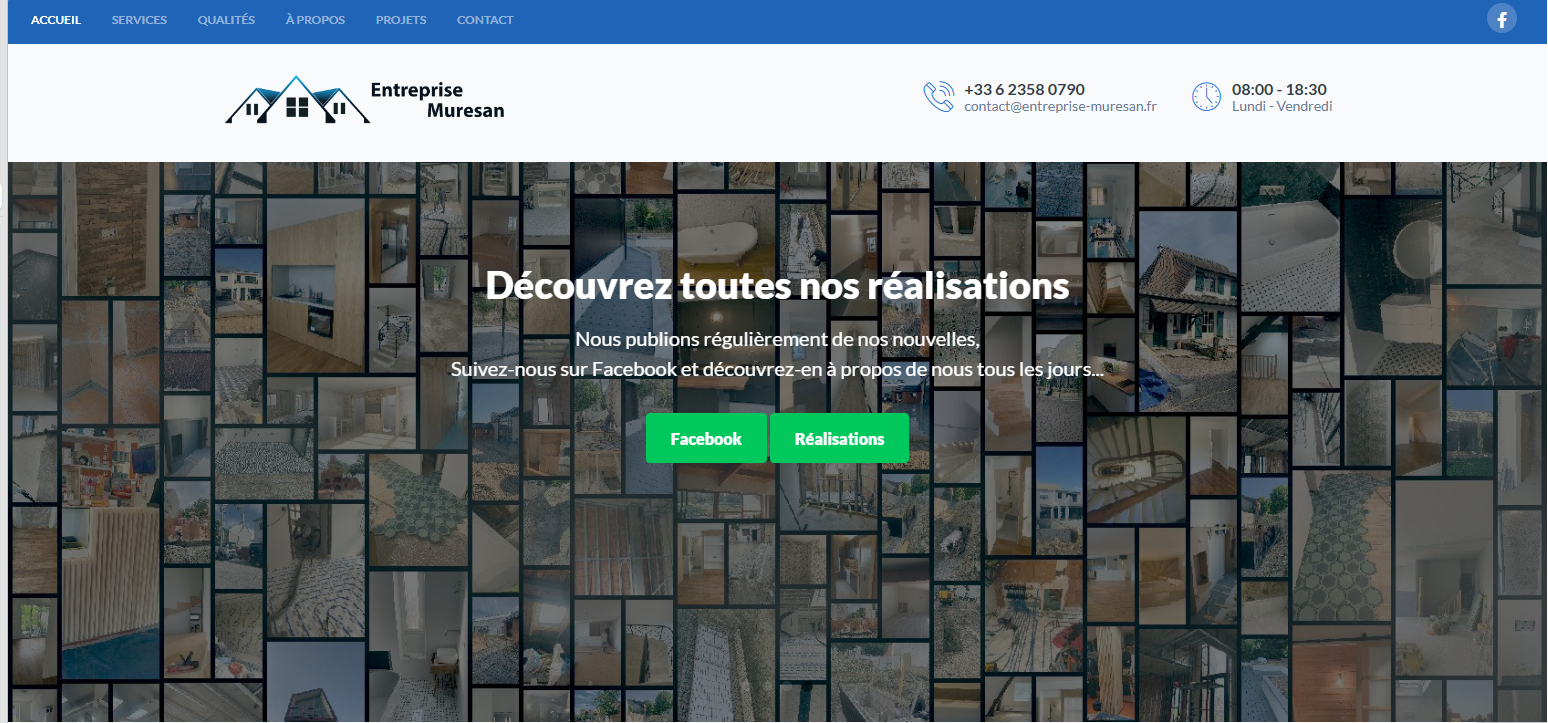This screenshot has height=723, width=1548.
Task: Click the Entreprise Muresan logo text
Action: point(437,100)
